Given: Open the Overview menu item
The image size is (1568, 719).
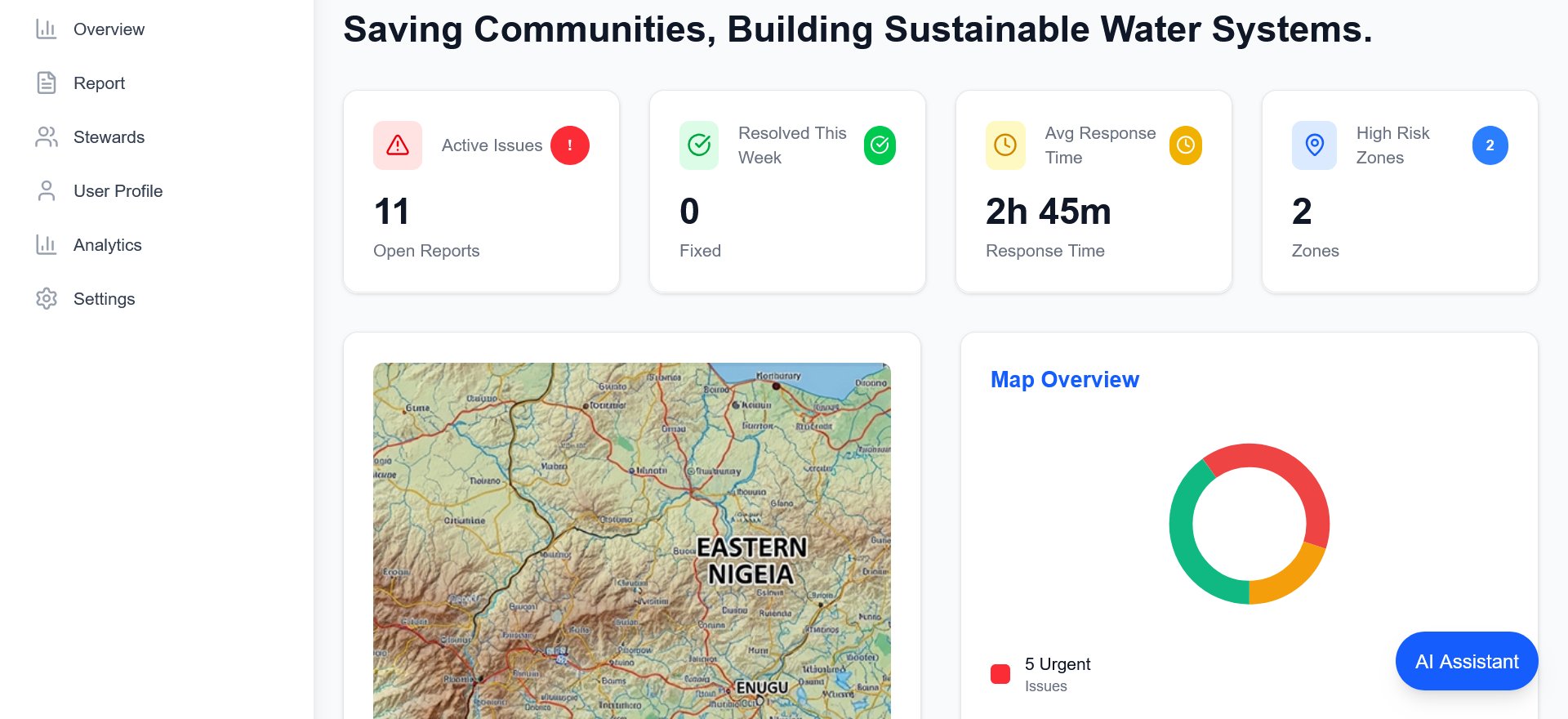Looking at the screenshot, I should point(109,29).
